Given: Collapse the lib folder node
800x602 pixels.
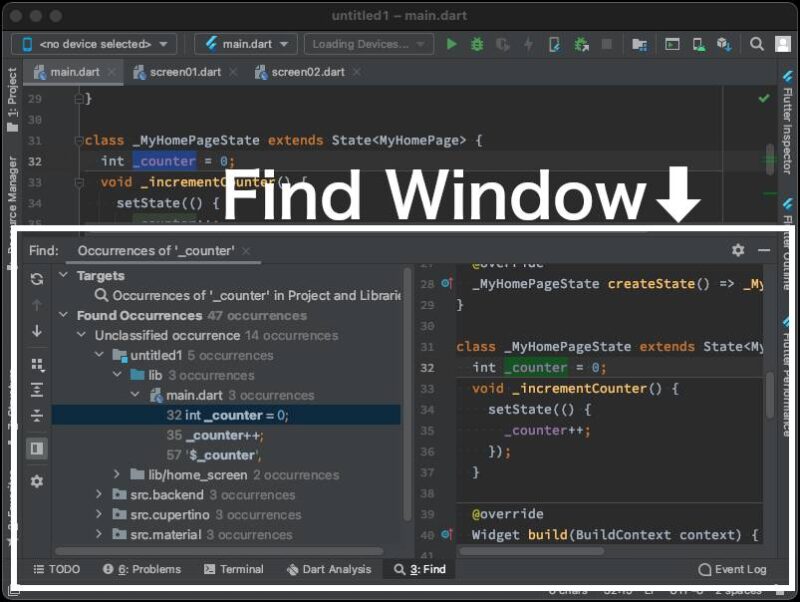Looking at the screenshot, I should [117, 374].
